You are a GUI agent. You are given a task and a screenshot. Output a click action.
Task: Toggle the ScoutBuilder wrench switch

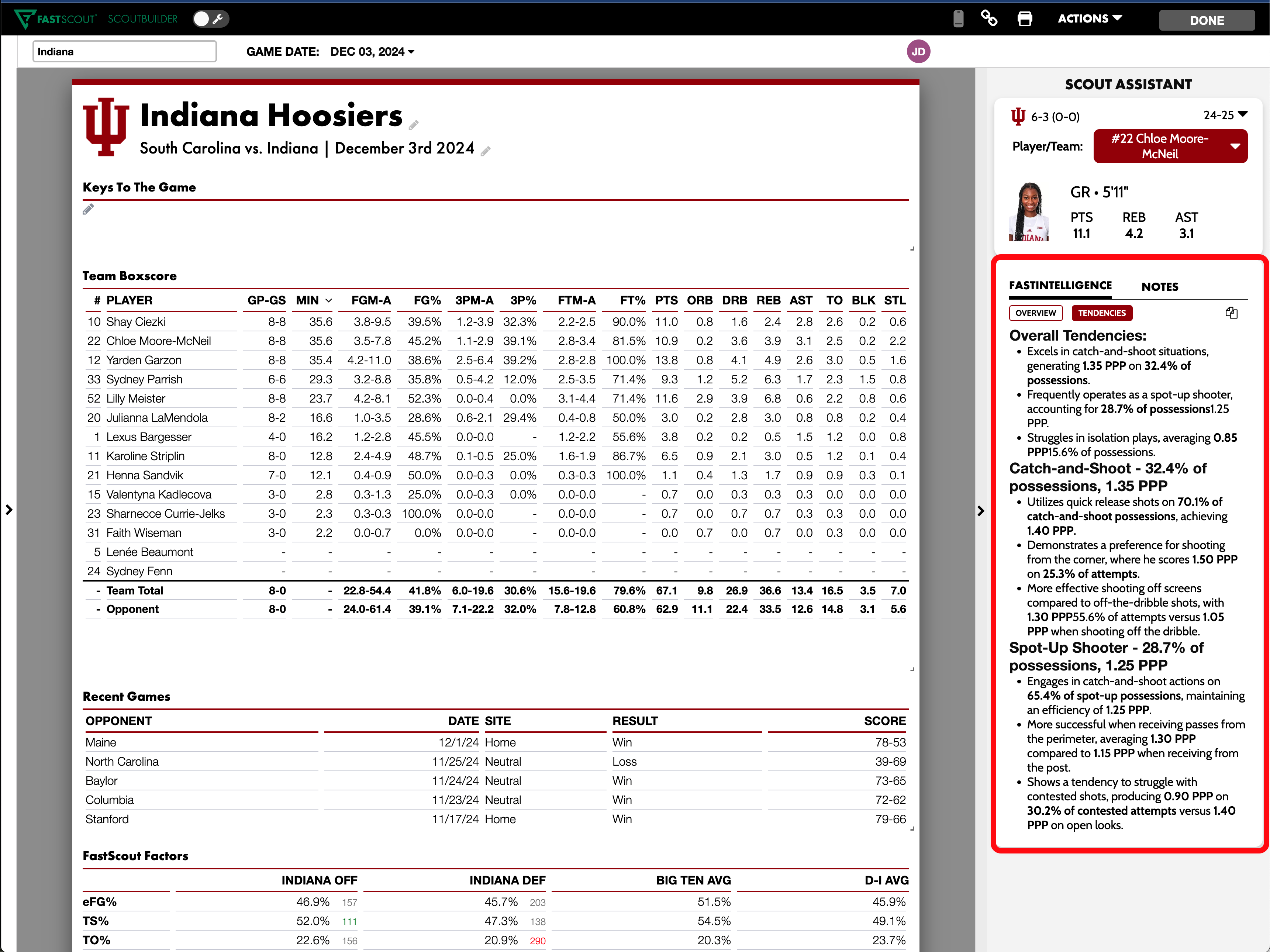click(x=210, y=19)
